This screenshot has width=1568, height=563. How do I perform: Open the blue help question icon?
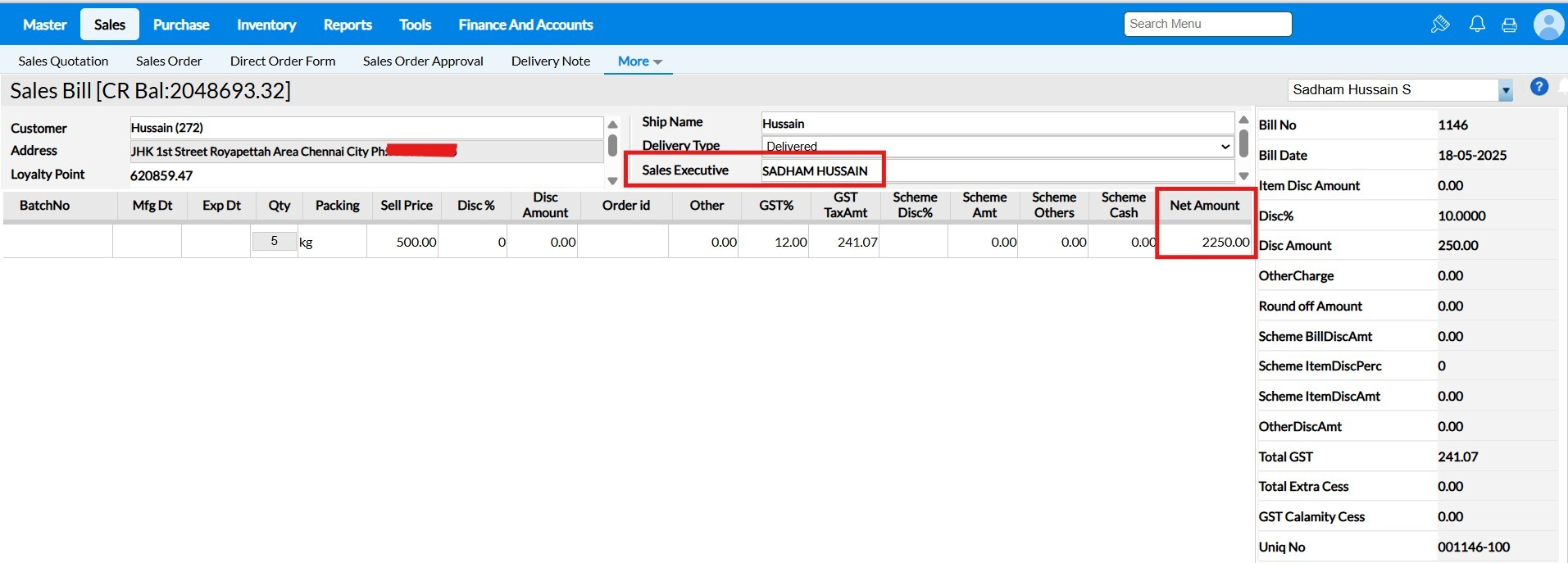(1539, 87)
